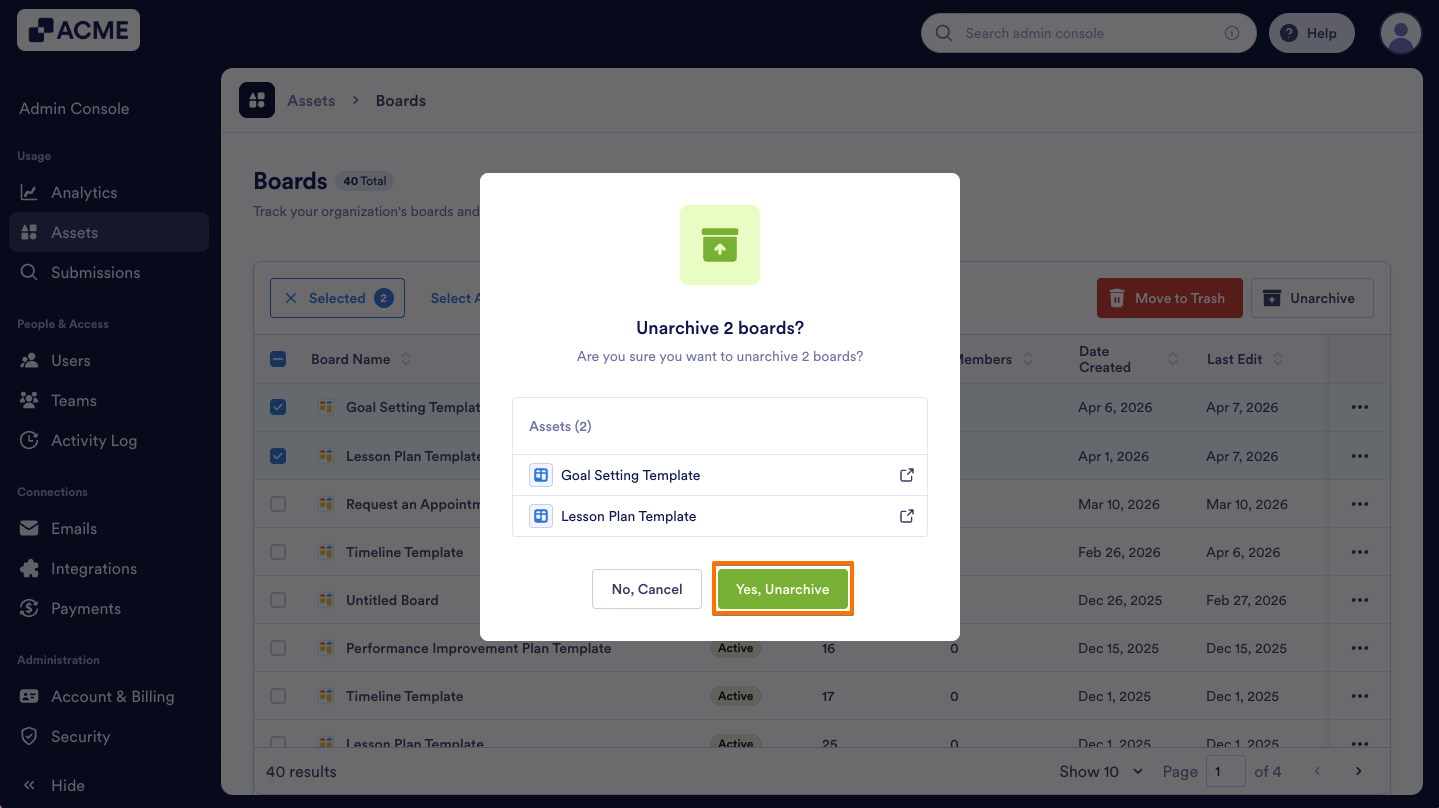Open the Users section
Viewport: 1439px width, 808px height.
click(71, 360)
